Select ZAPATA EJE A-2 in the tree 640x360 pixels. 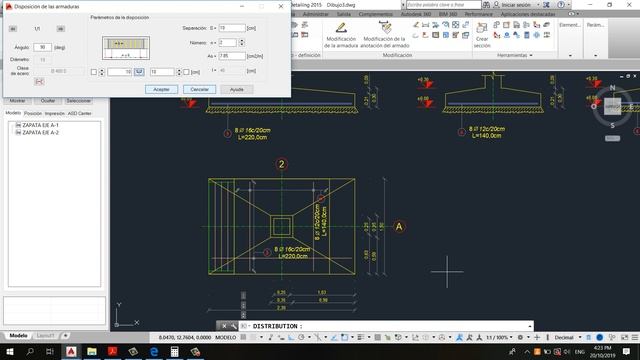pyautogui.click(x=40, y=133)
